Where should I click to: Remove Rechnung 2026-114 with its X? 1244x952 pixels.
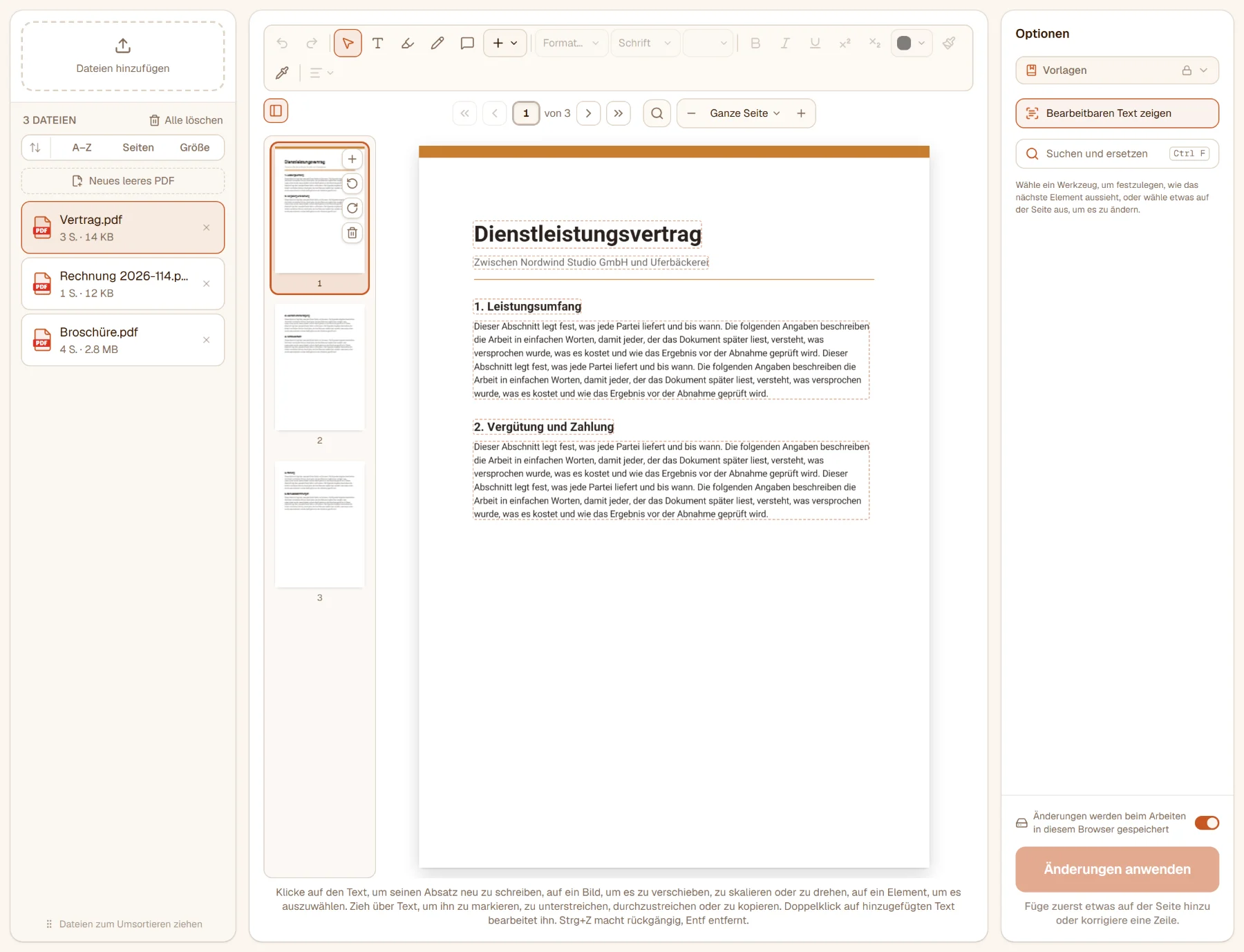[x=206, y=284]
